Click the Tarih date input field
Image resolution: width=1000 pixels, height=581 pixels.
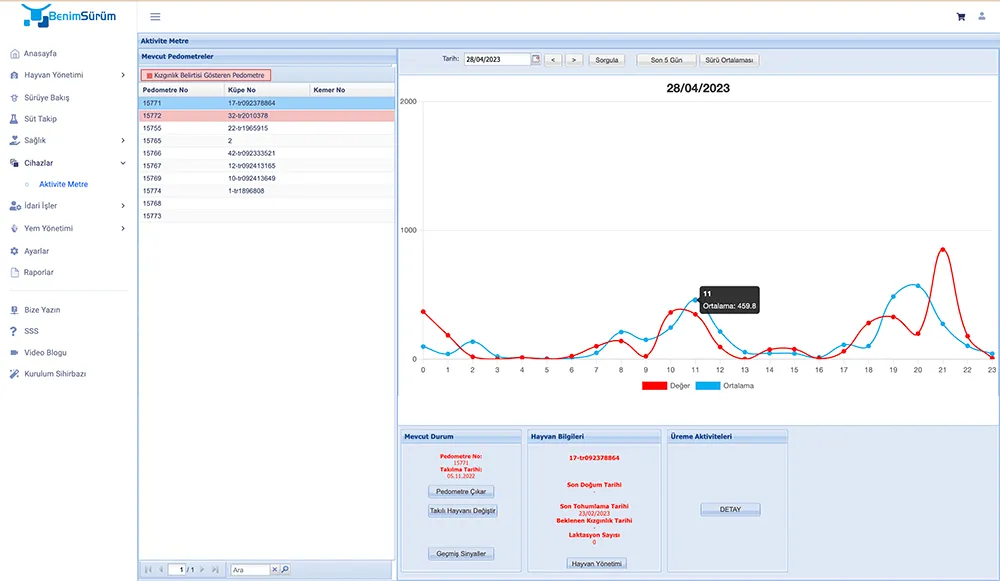pyautogui.click(x=496, y=60)
